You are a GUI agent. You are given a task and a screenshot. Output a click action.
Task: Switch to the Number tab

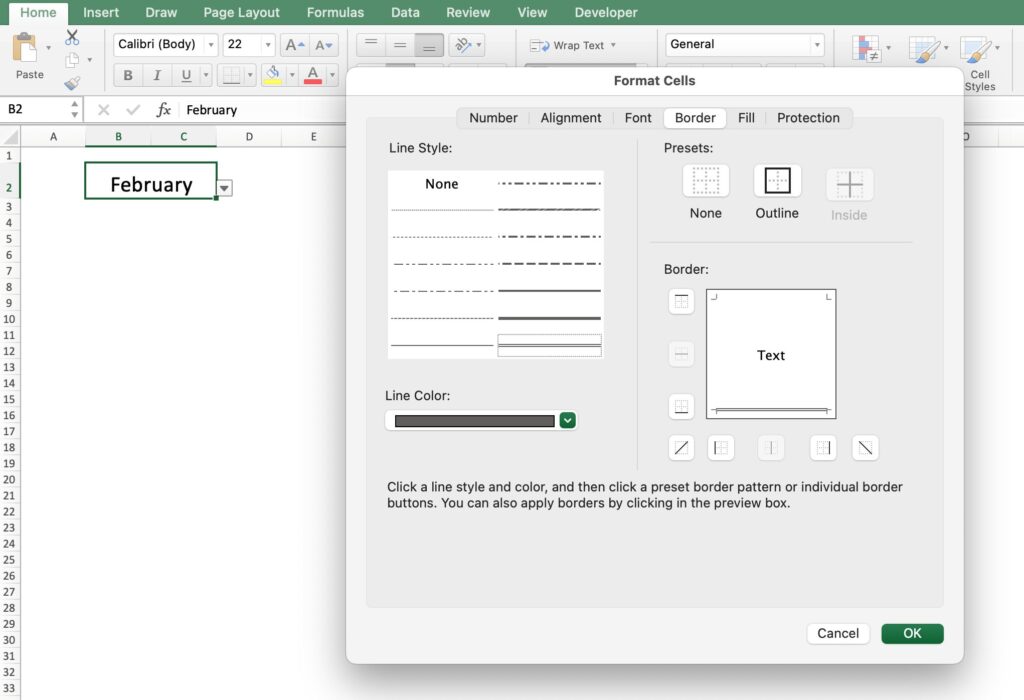[x=493, y=118]
